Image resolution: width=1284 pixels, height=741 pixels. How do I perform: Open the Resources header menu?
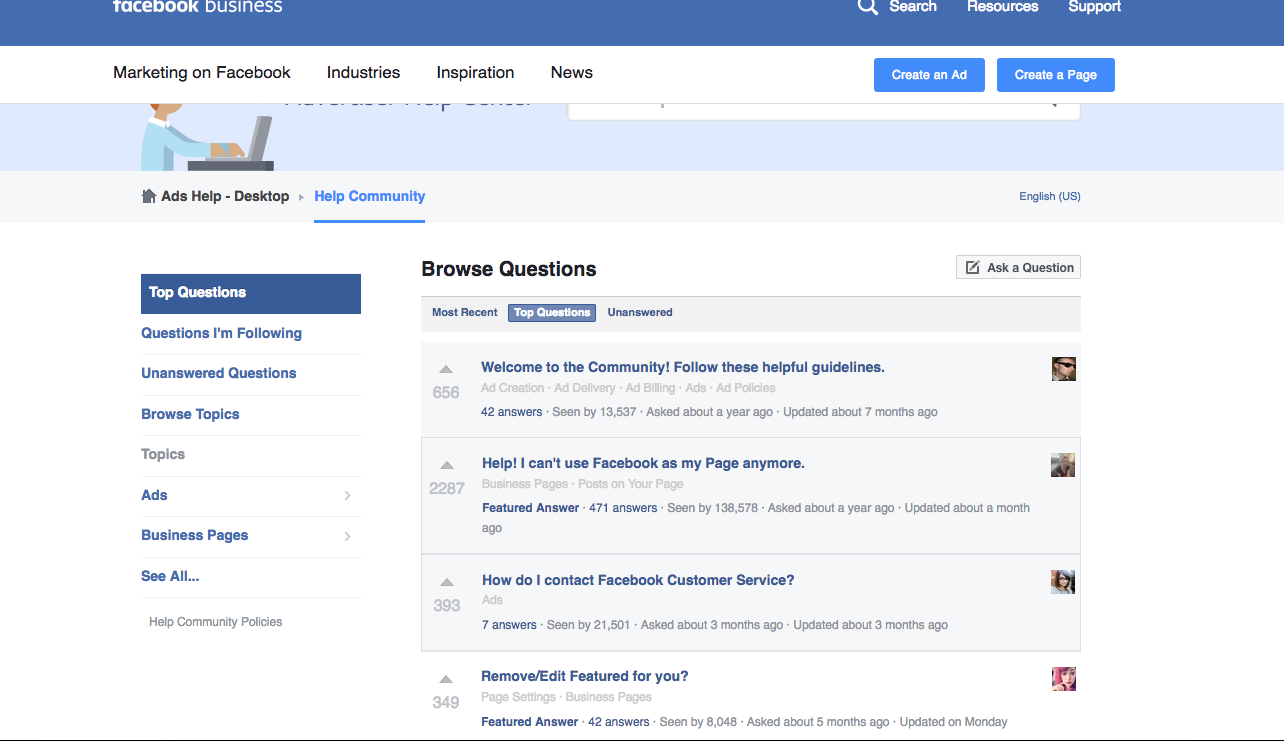click(x=1003, y=6)
